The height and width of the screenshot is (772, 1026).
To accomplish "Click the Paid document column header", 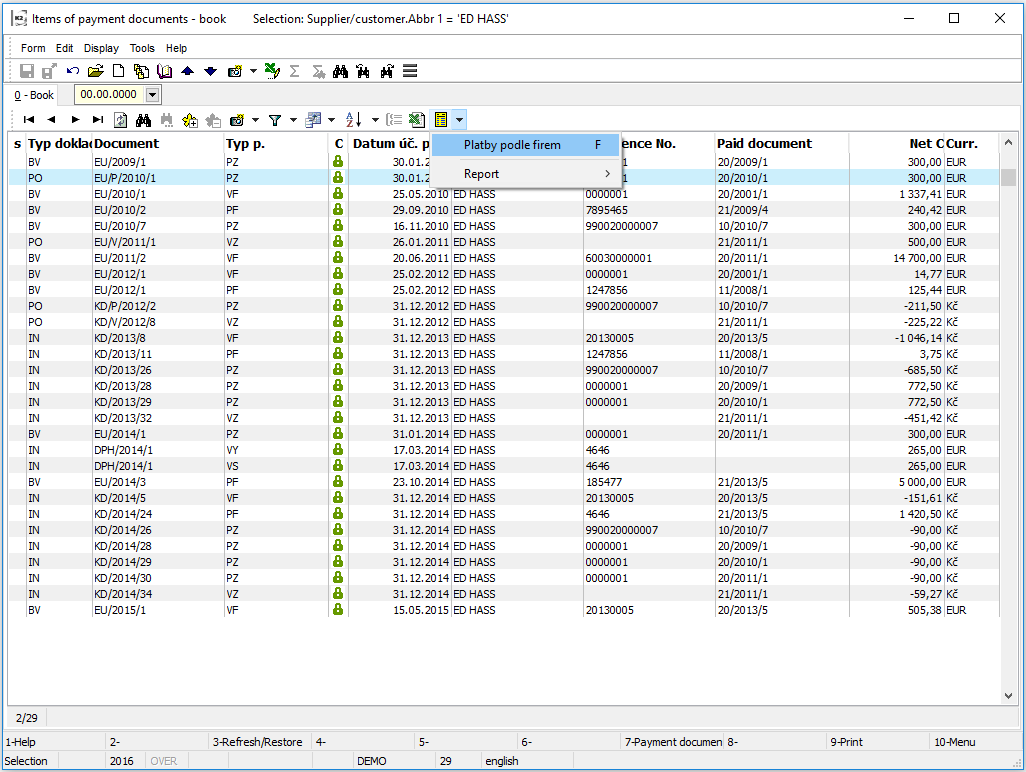I will 764,144.
